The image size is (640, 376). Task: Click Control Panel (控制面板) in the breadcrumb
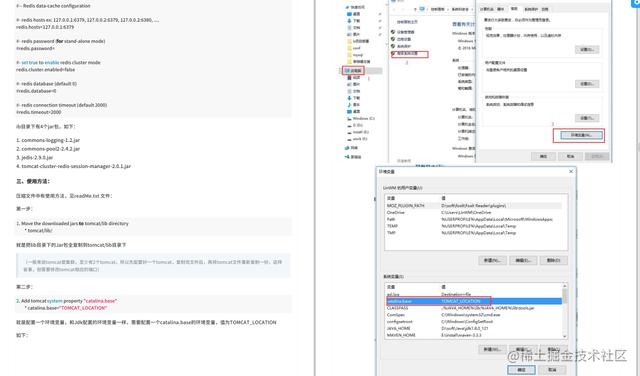pyautogui.click(x=438, y=9)
